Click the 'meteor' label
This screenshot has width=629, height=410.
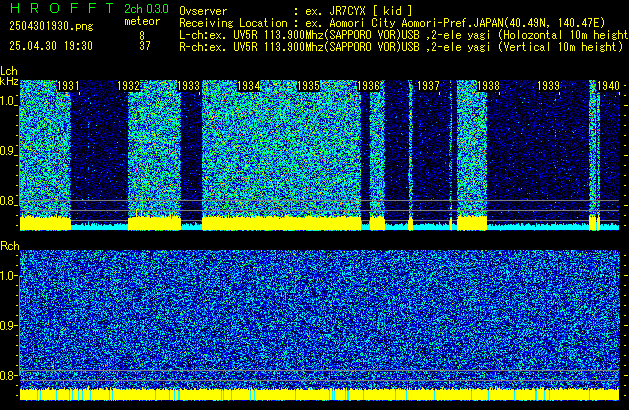click(x=142, y=21)
